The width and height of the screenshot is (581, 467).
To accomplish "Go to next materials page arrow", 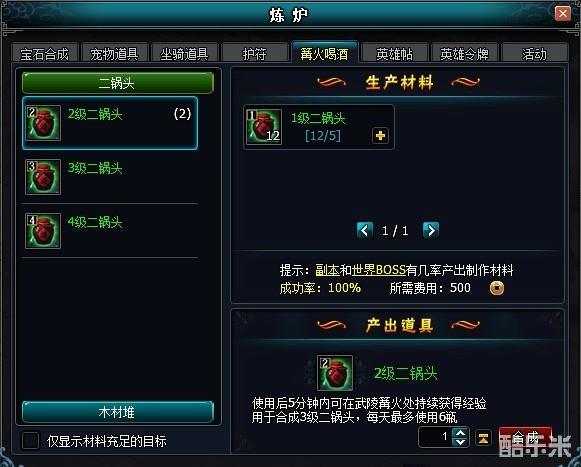I will pyautogui.click(x=431, y=230).
